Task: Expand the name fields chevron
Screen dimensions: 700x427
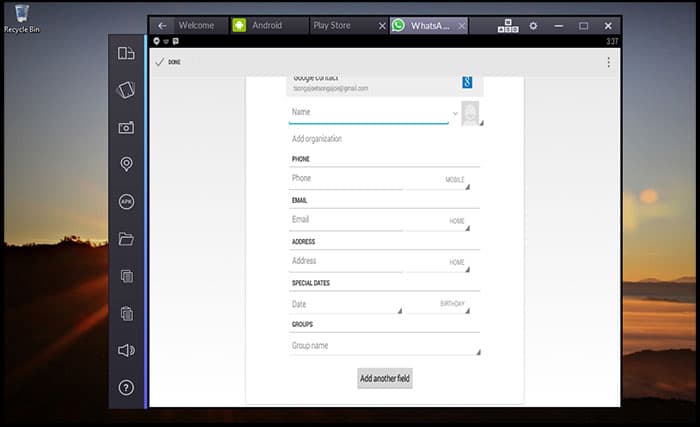Action: [x=455, y=113]
